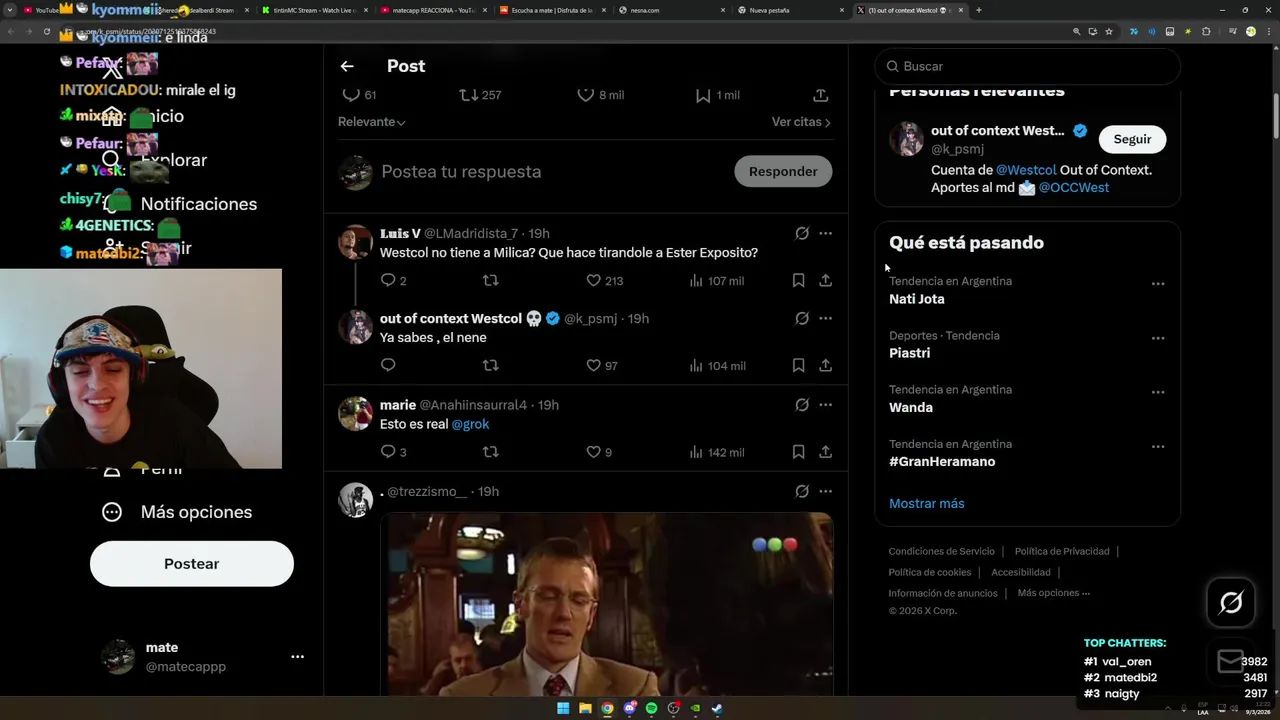Switch to the Nueva pestaña browser tab

tap(792, 10)
